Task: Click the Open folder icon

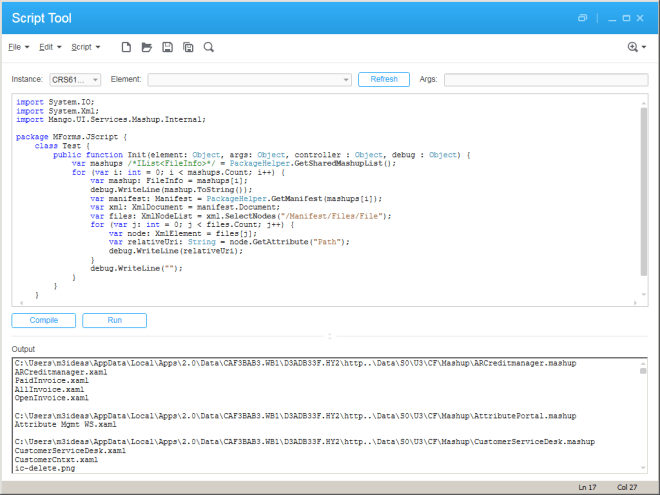Action: (146, 47)
